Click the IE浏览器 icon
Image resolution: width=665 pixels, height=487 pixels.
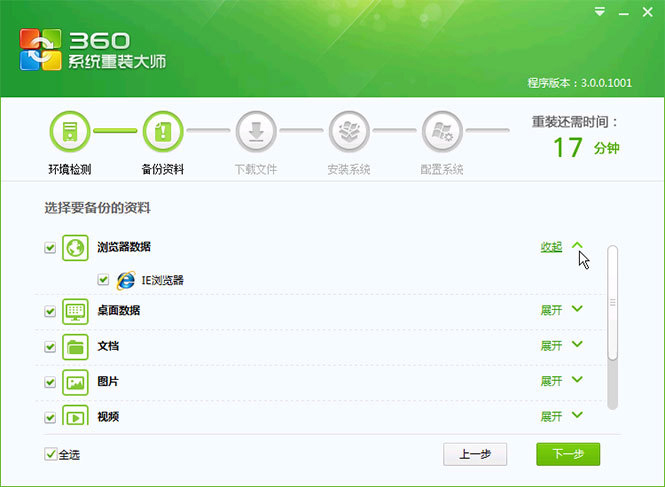pyautogui.click(x=126, y=280)
